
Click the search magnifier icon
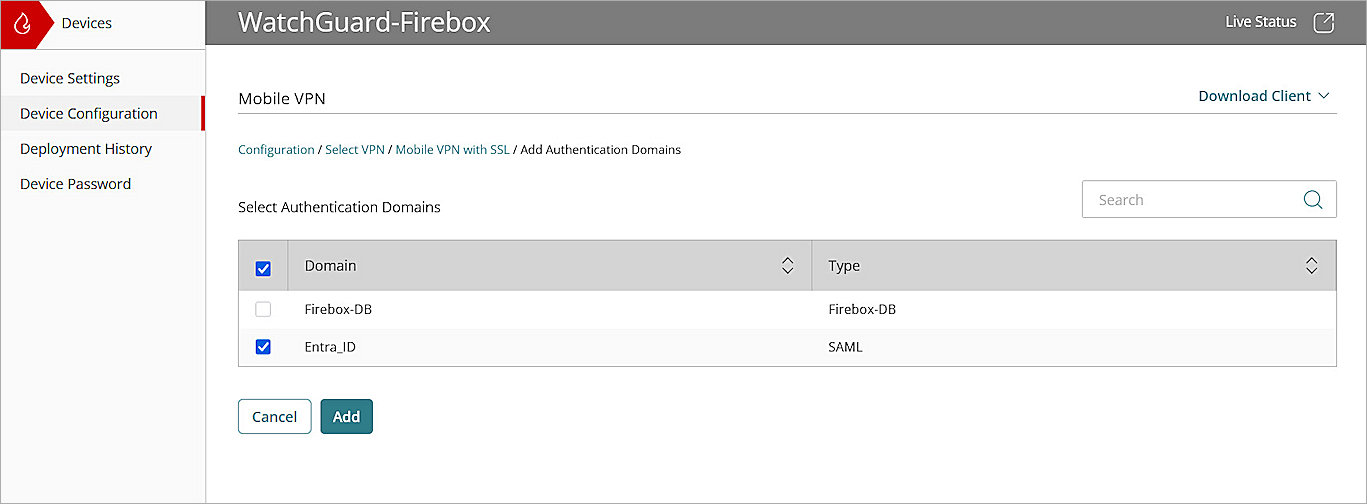1313,199
